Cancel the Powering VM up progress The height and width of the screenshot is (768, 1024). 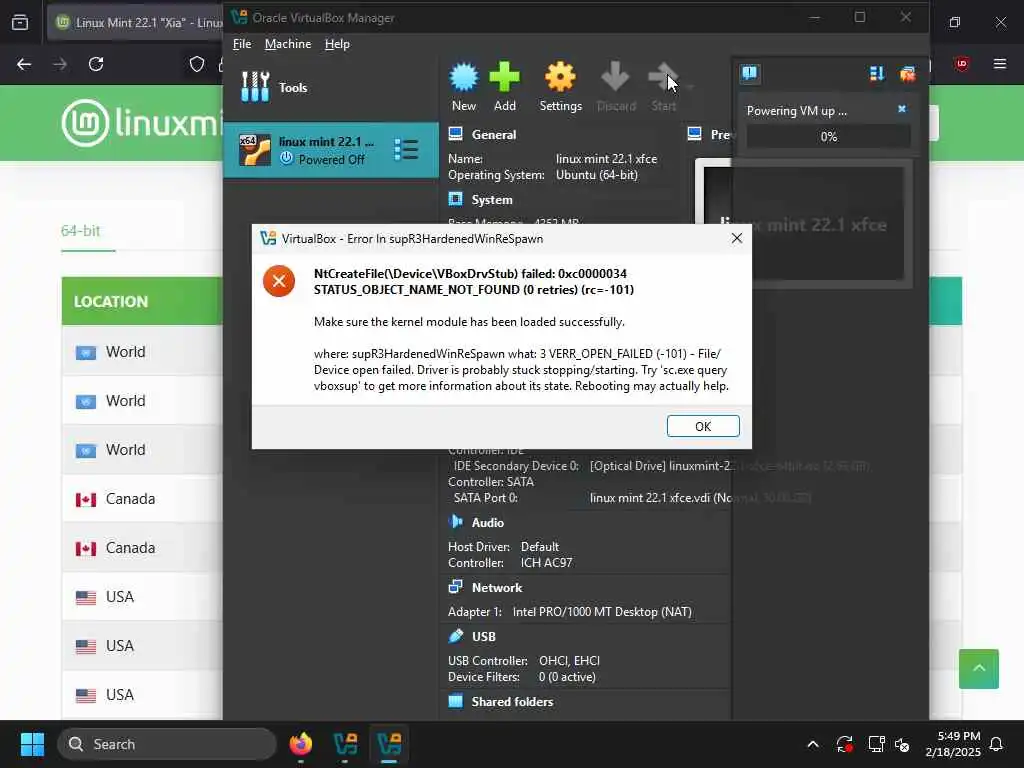click(x=902, y=109)
